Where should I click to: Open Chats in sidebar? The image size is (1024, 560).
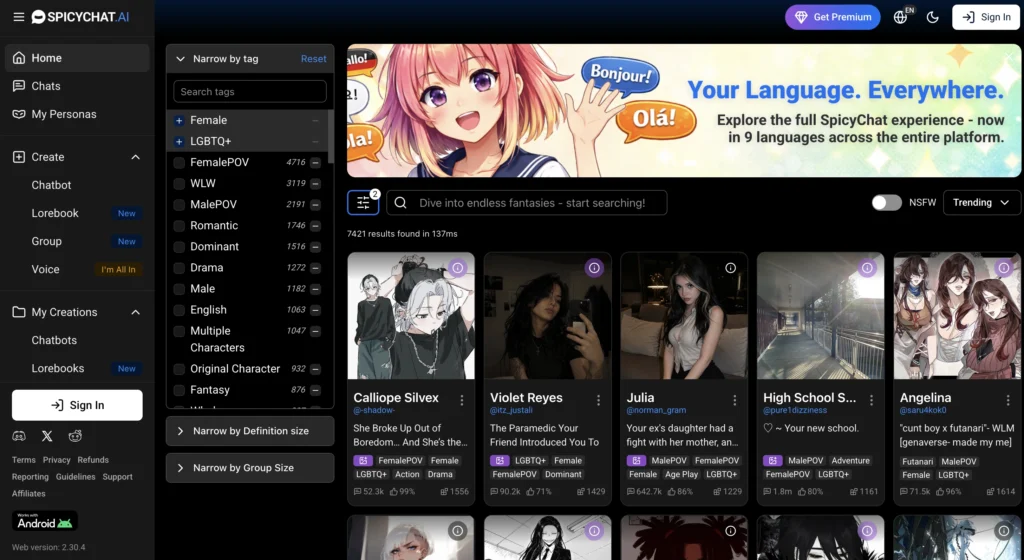tap(77, 86)
